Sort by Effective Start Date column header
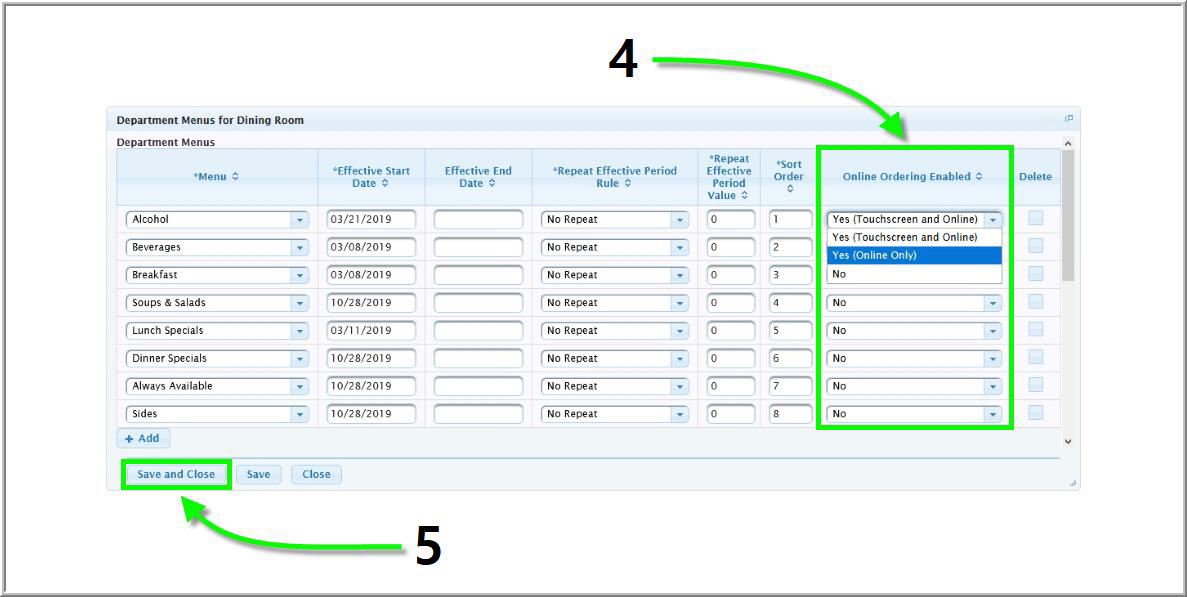Image resolution: width=1187 pixels, height=597 pixels. pyautogui.click(x=371, y=177)
